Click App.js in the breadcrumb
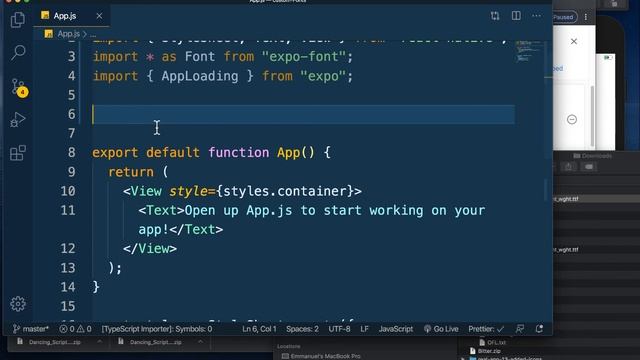Viewport: 640px width, 360px height. (68, 34)
